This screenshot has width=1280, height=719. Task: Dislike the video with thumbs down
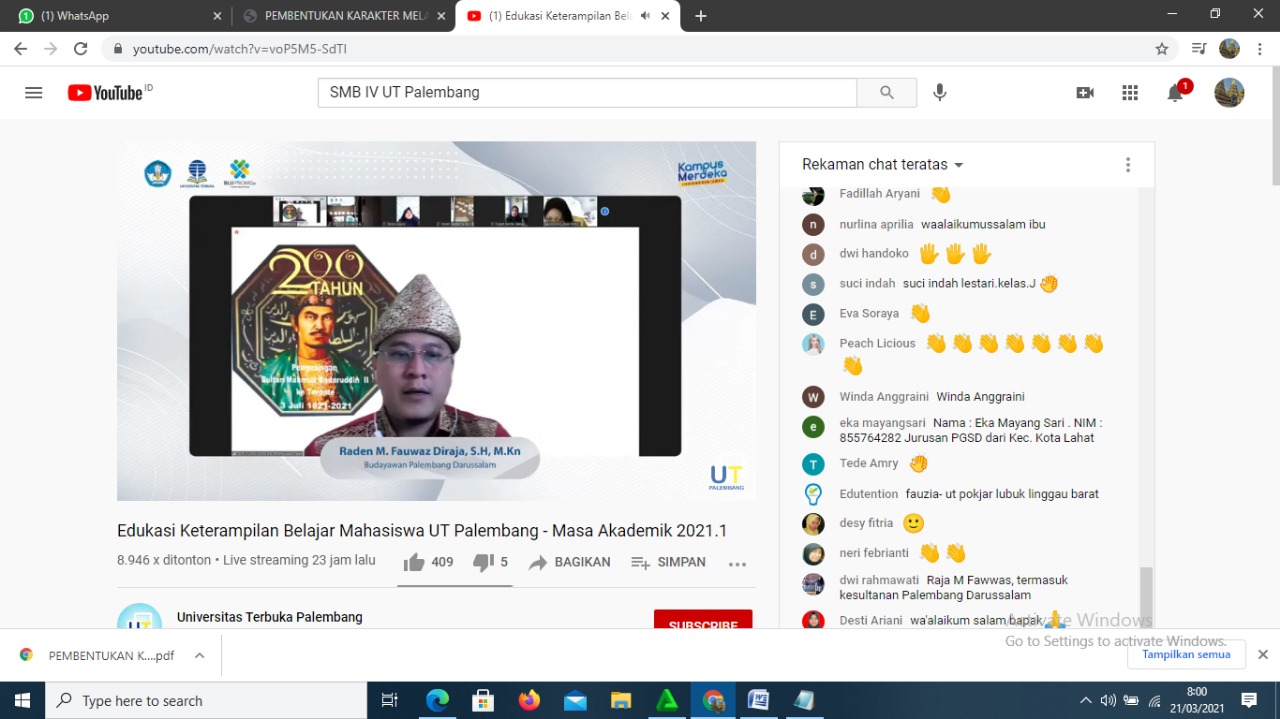coord(483,563)
